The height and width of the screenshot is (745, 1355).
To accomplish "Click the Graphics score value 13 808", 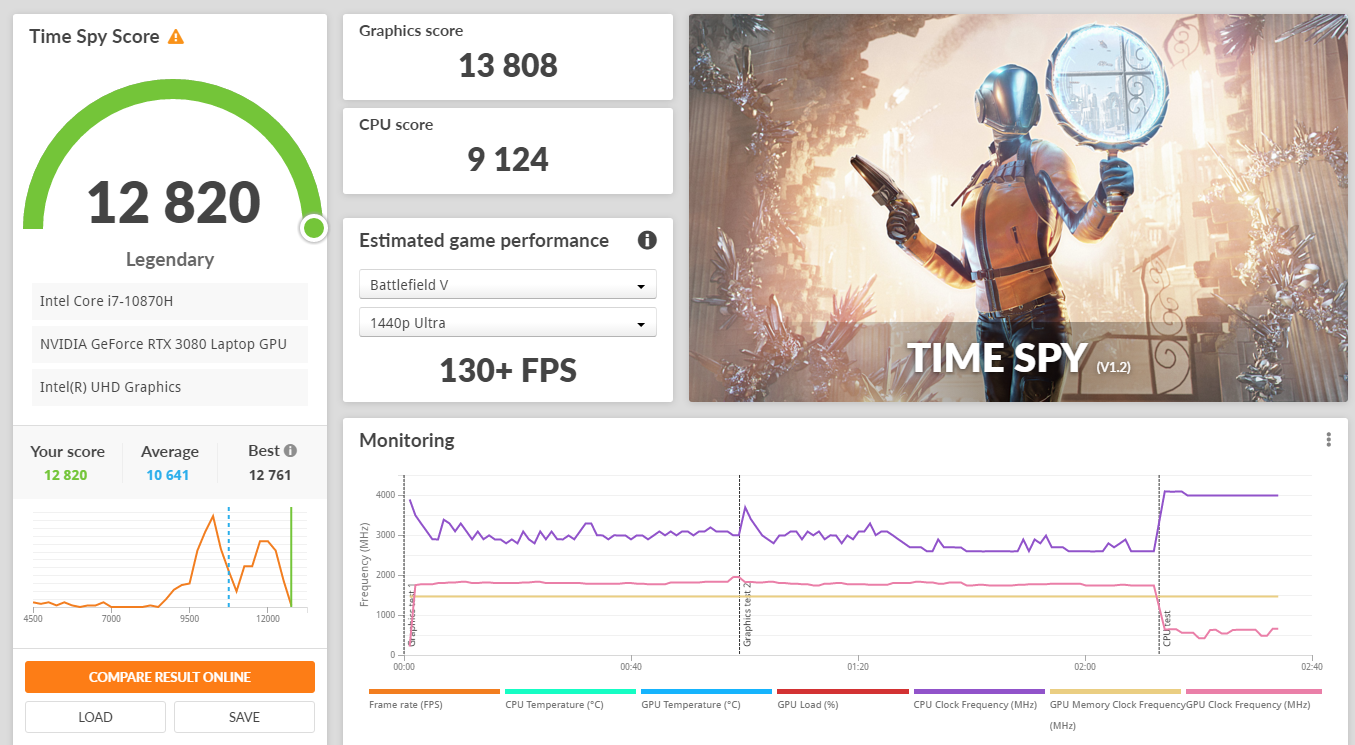I will point(508,66).
